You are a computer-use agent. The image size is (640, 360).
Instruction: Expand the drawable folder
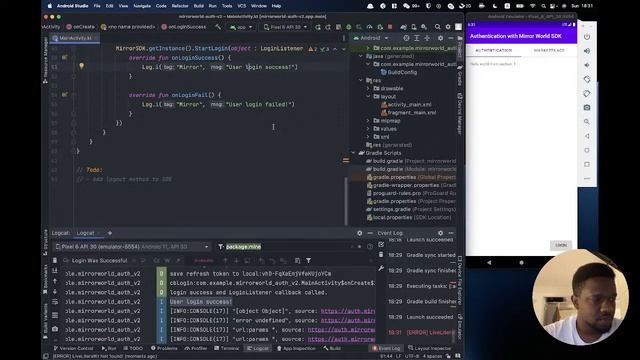(x=368, y=89)
